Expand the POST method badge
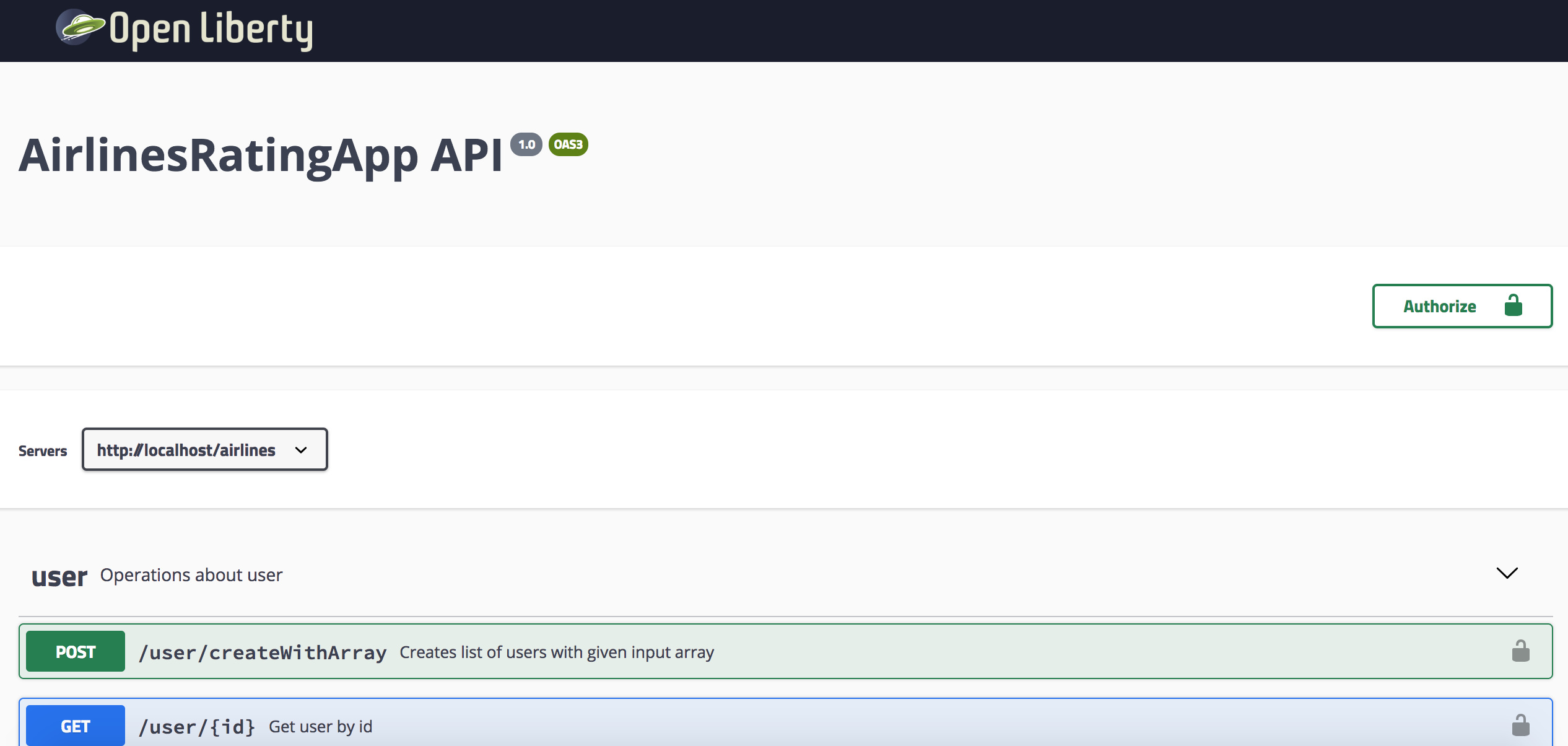Image resolution: width=1568 pixels, height=746 pixels. tap(76, 652)
